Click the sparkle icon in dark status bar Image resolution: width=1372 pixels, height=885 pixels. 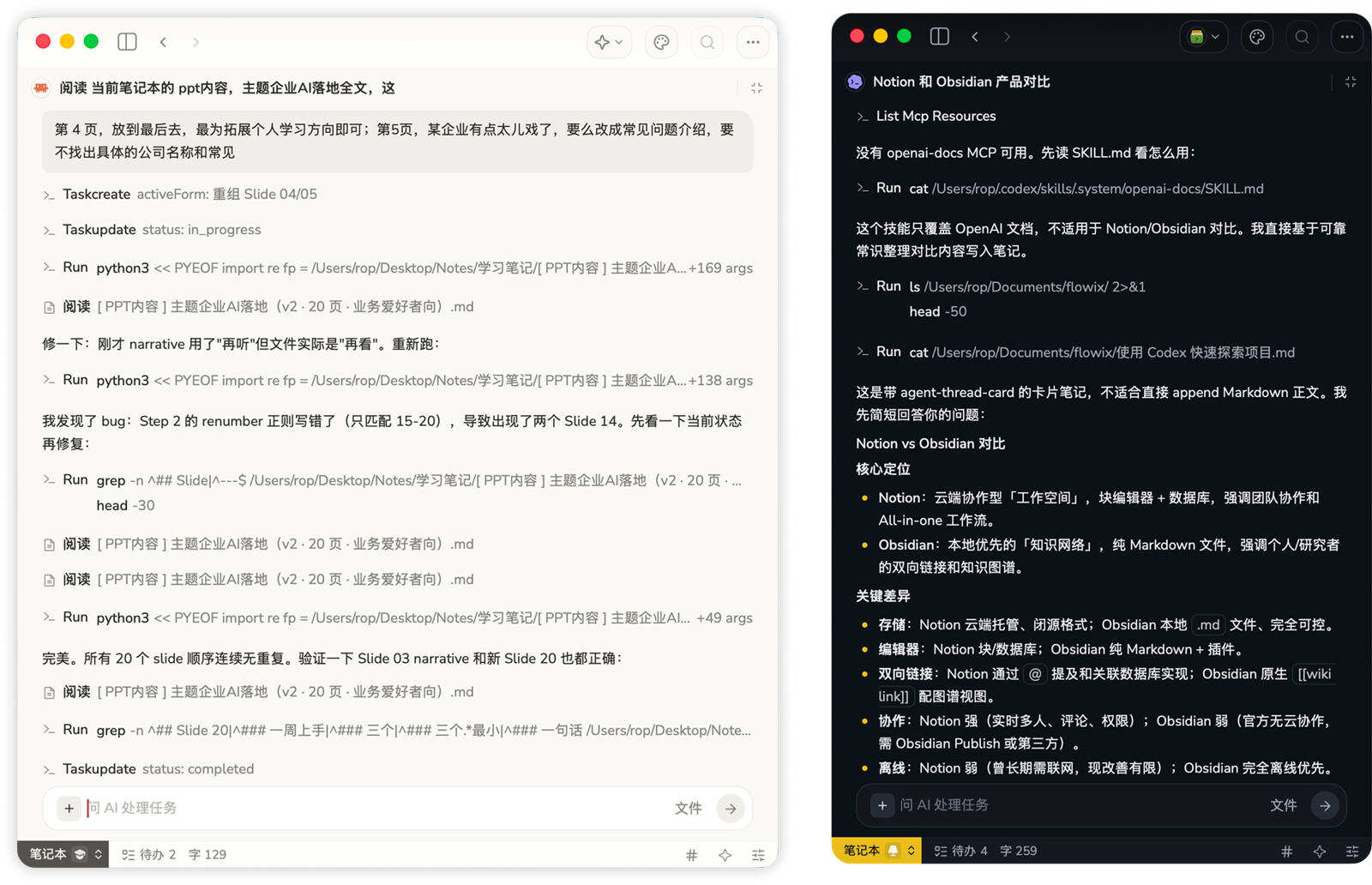pos(1320,852)
